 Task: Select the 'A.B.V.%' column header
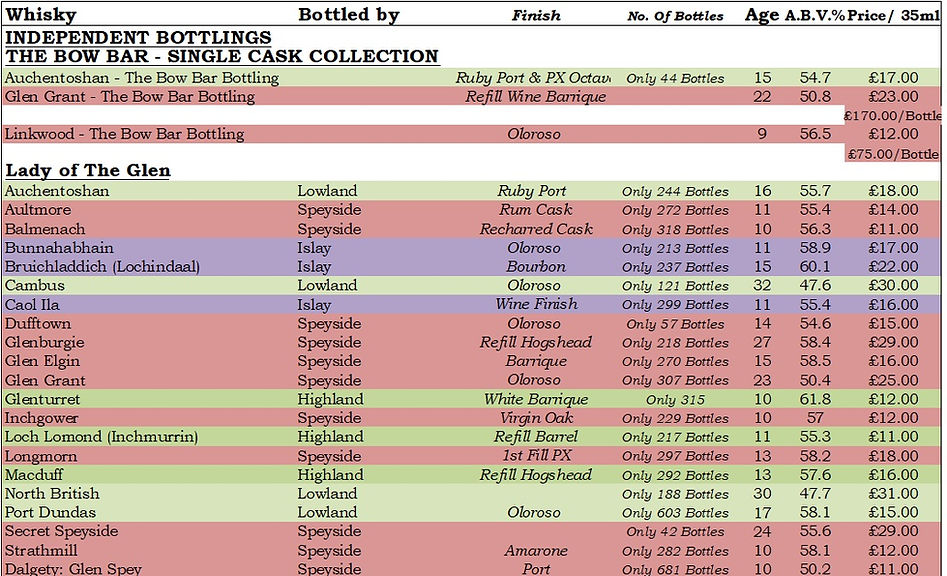point(814,16)
